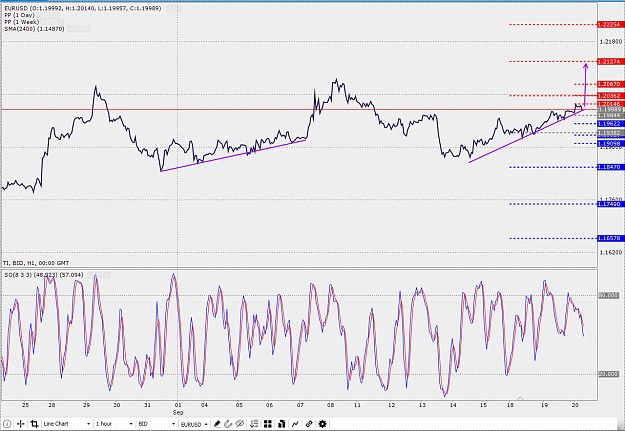The width and height of the screenshot is (625, 431).
Task: Click the chain link icon
Action: pyautogui.click(x=309, y=424)
